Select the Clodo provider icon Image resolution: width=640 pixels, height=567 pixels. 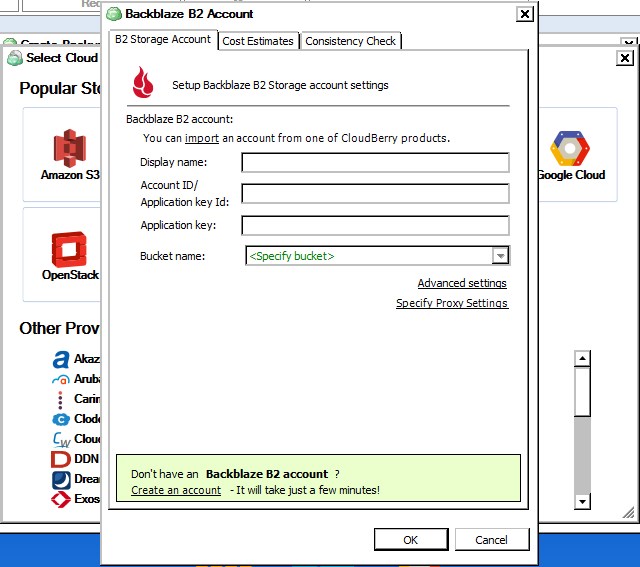[61, 419]
